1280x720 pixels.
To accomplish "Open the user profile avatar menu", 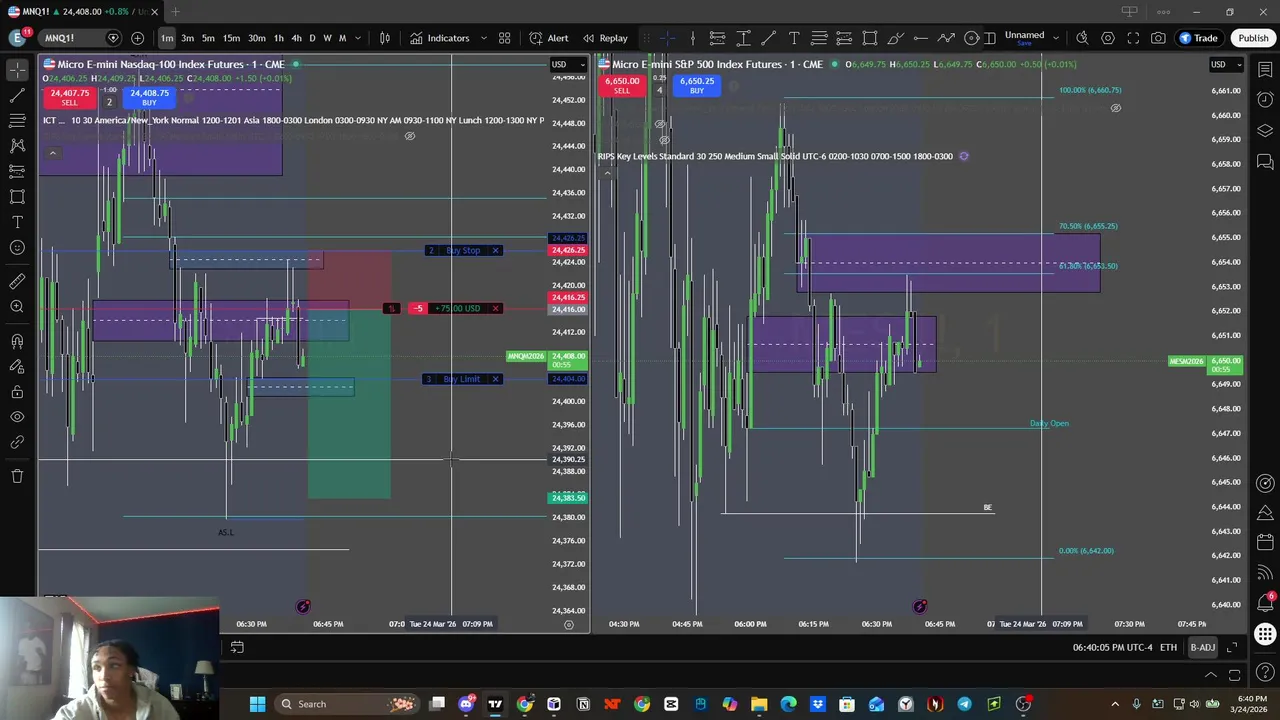I will [x=17, y=38].
